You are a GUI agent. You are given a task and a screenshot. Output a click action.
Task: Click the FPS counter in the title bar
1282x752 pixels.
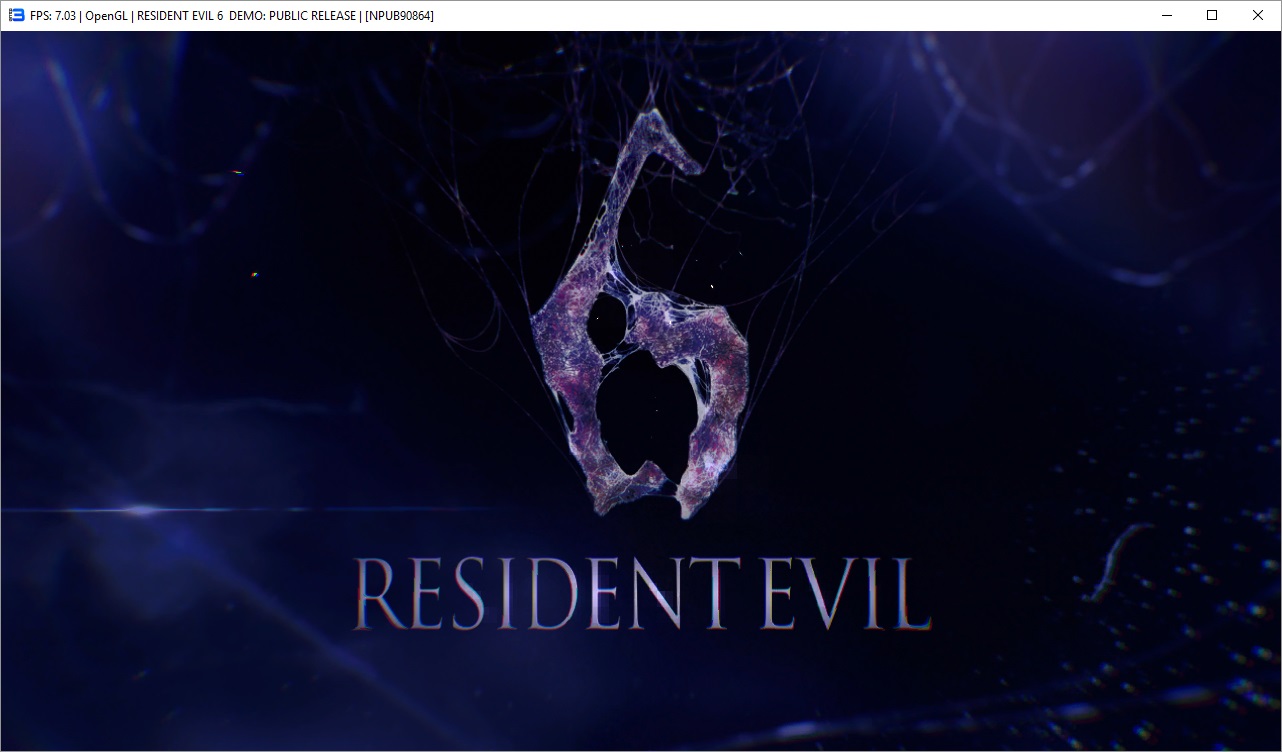[52, 16]
